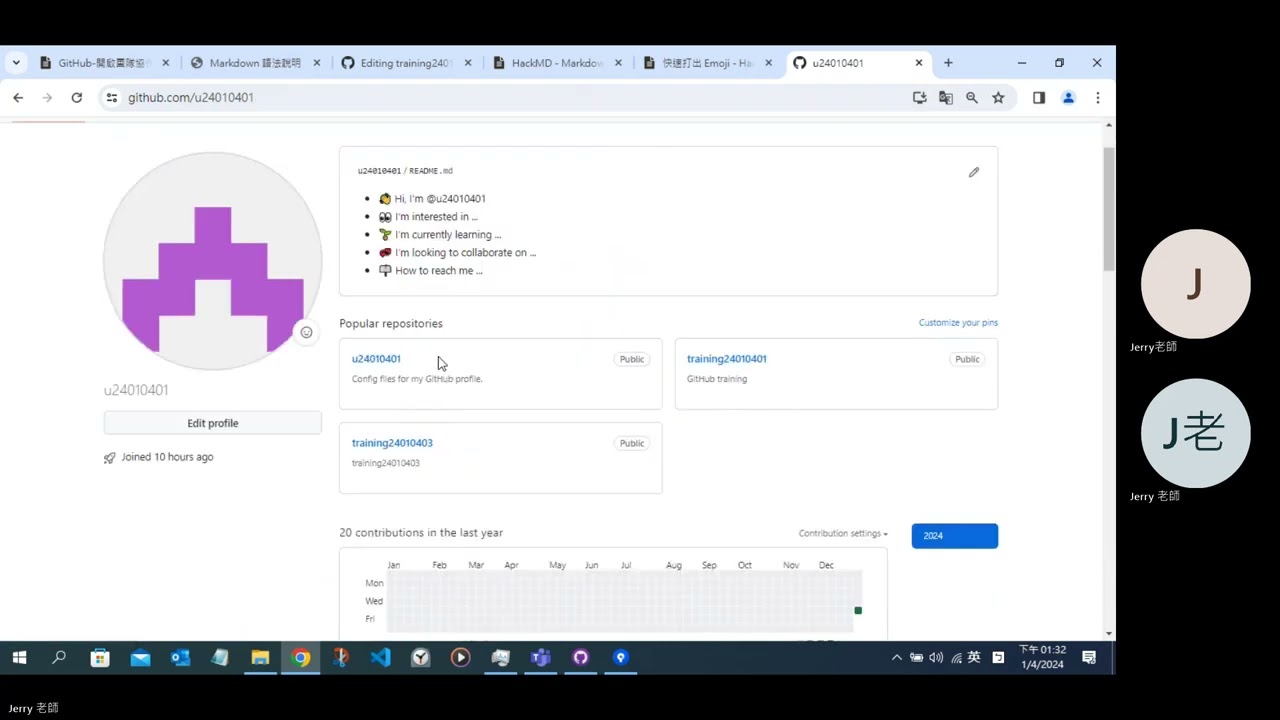The image size is (1280, 720).
Task: Open the Mail app from the taskbar
Action: pyautogui.click(x=140, y=658)
